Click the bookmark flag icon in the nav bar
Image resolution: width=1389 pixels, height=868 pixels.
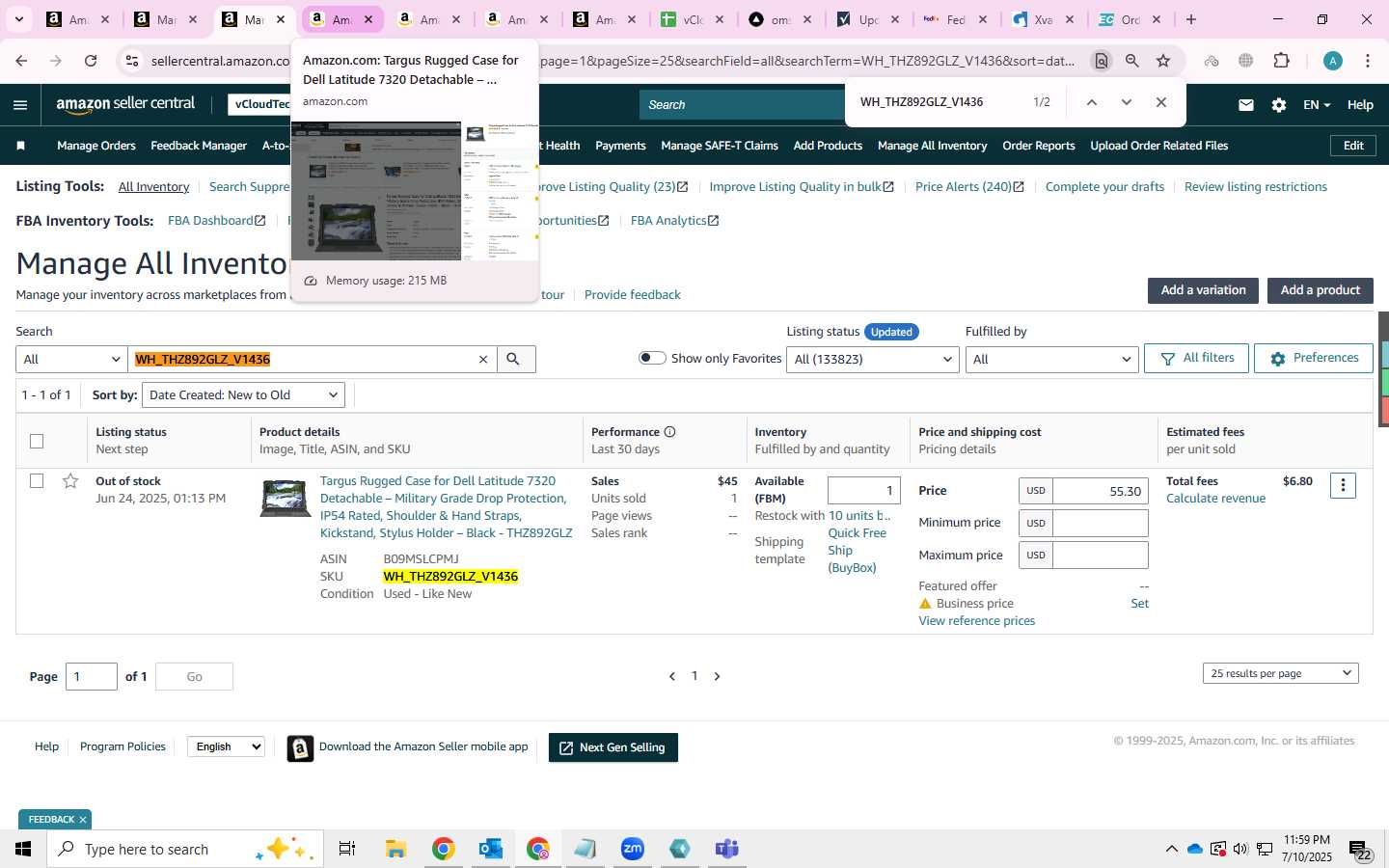[21, 146]
